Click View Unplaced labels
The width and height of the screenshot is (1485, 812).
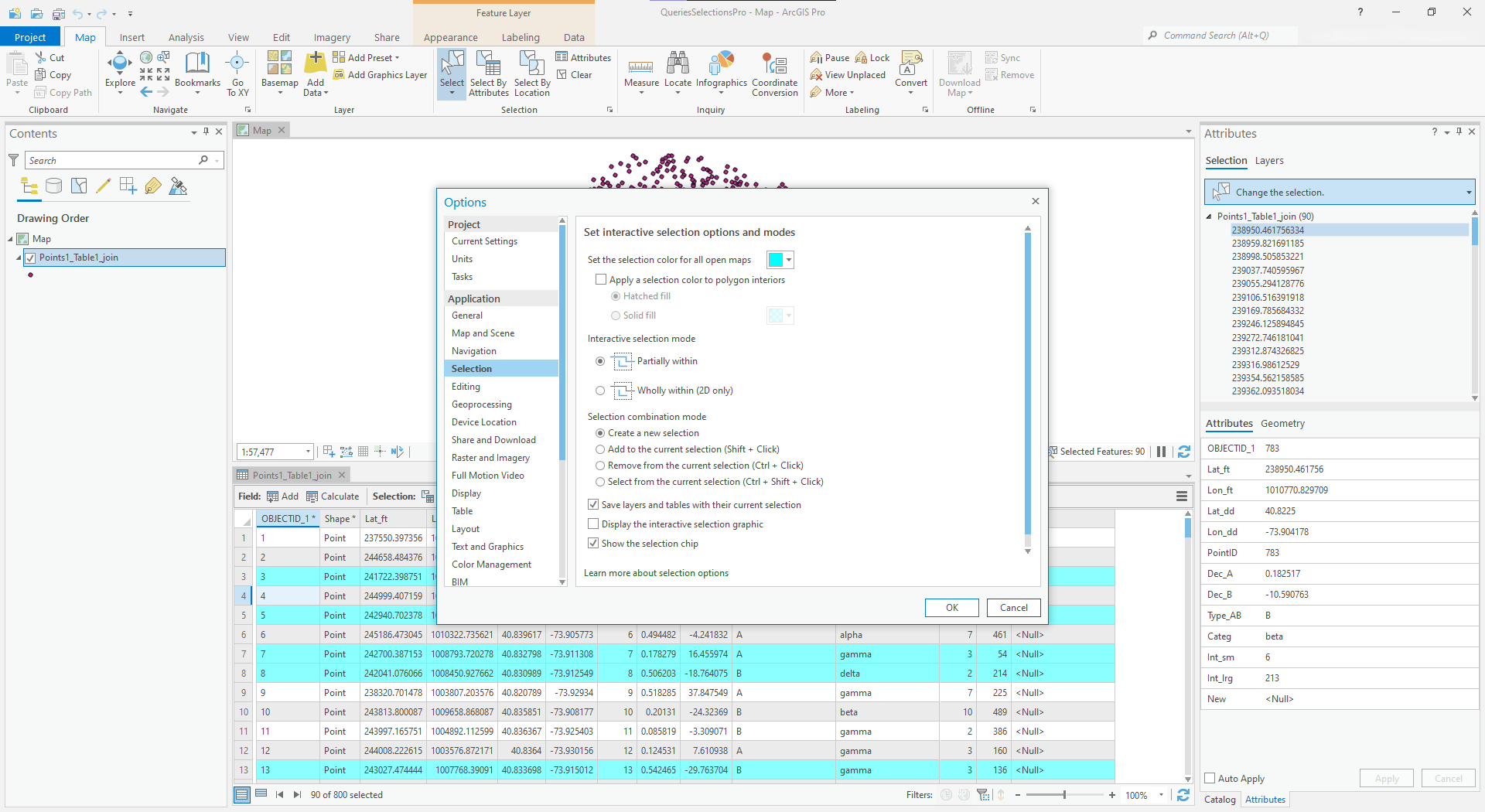click(x=848, y=75)
